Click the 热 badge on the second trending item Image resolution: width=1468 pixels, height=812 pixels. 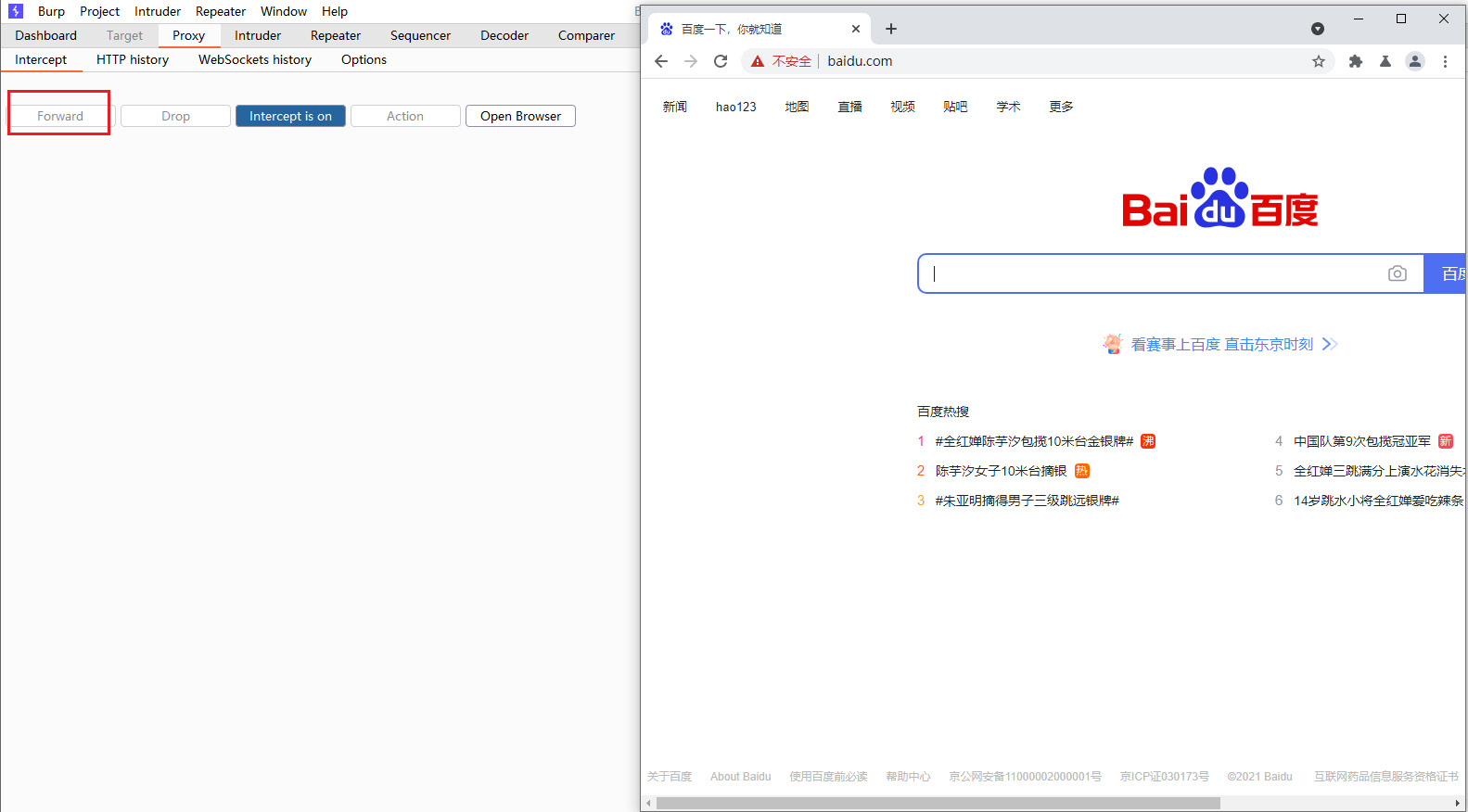click(x=1082, y=471)
